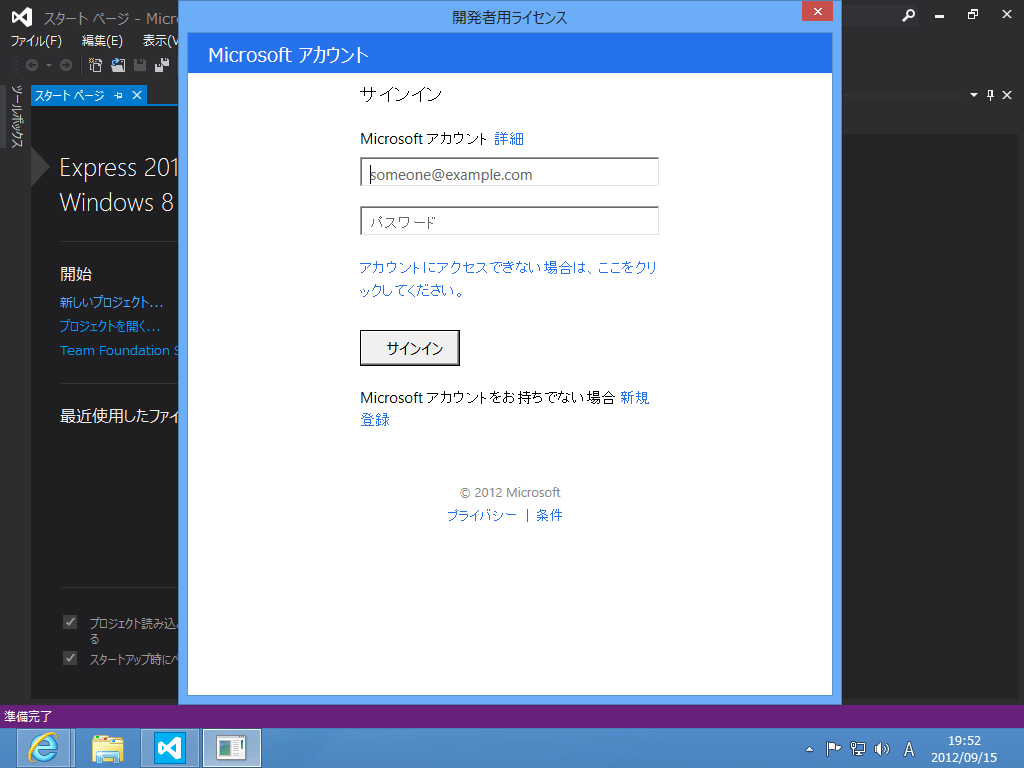
Task: Click the can't access account help link
Action: [508, 279]
